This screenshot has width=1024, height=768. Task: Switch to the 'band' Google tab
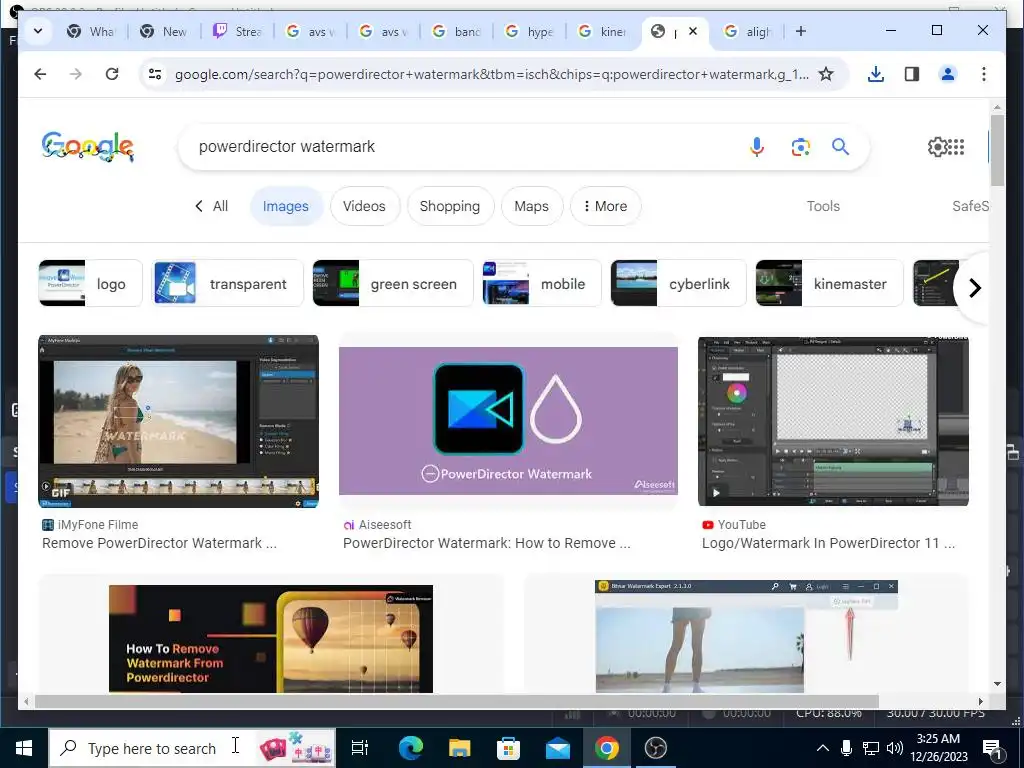(456, 31)
